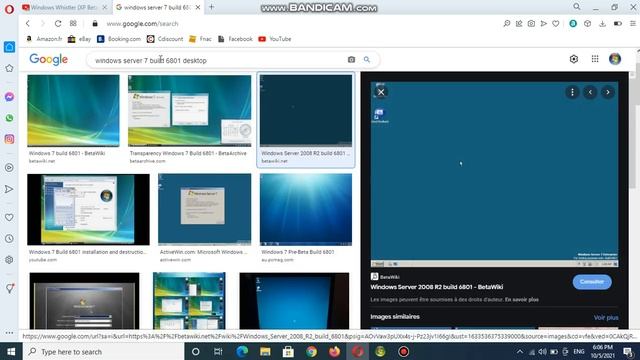Open YouTube bookmark
Viewport: 640px width, 360px height.
(275, 39)
